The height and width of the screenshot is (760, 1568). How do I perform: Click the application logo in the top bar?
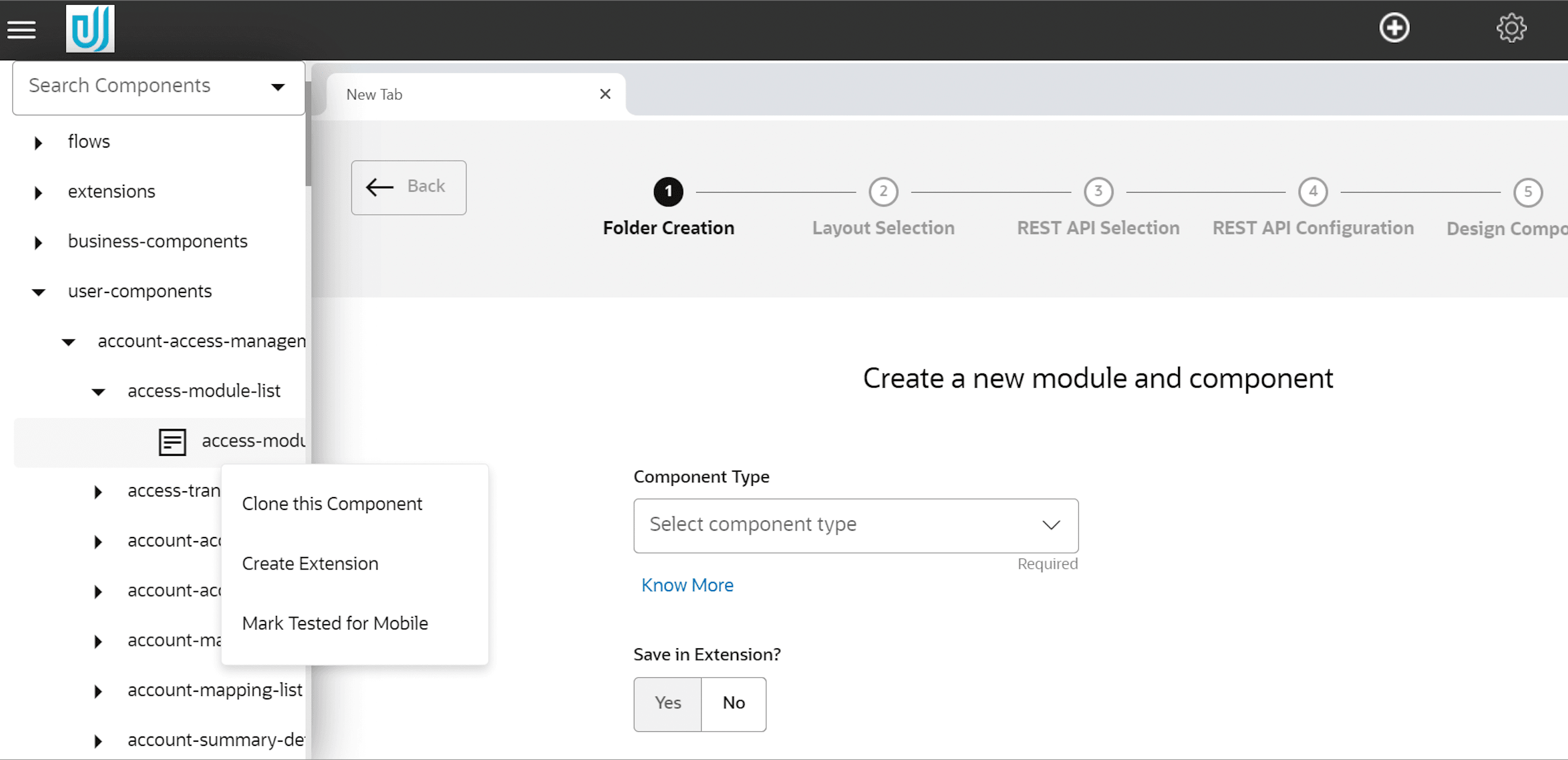(90, 28)
